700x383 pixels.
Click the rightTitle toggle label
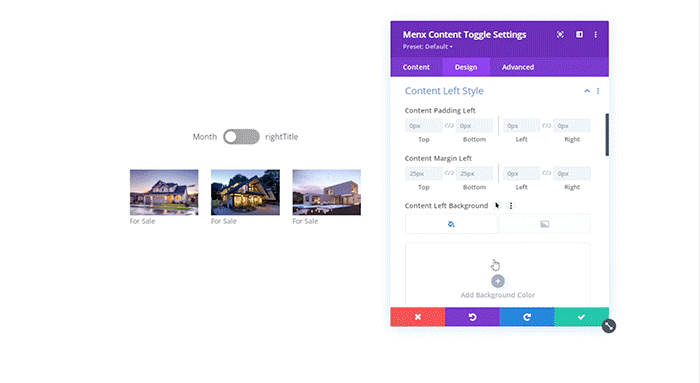[x=282, y=137]
